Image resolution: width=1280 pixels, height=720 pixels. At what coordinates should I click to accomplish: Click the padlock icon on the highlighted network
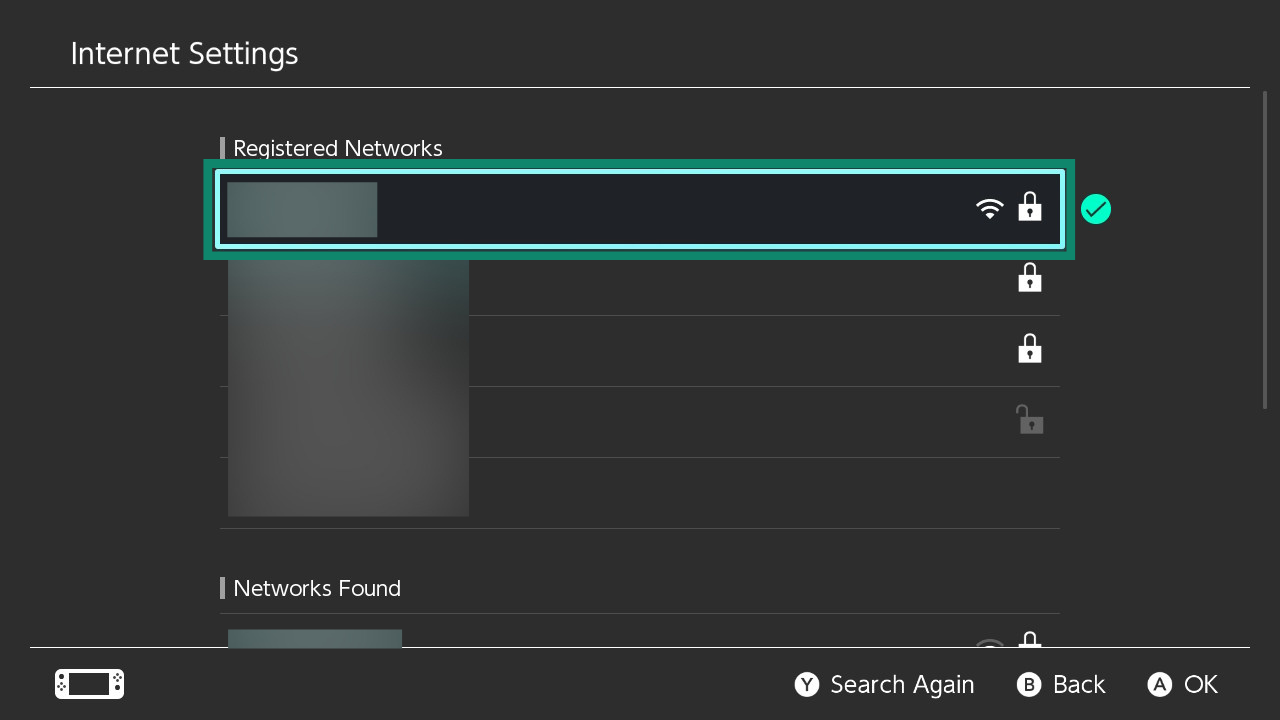coord(1030,207)
